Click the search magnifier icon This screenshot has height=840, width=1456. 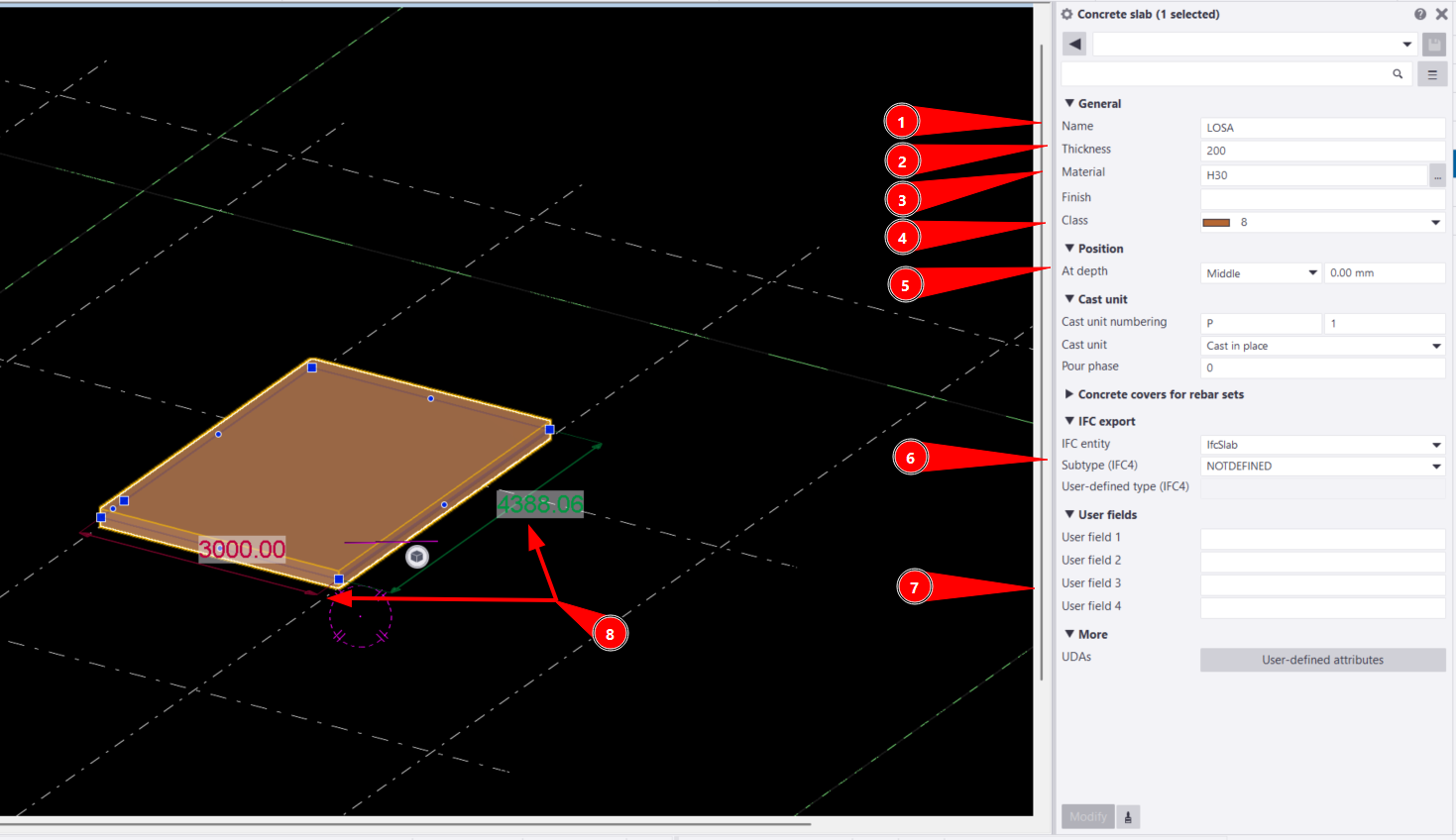tap(1398, 74)
